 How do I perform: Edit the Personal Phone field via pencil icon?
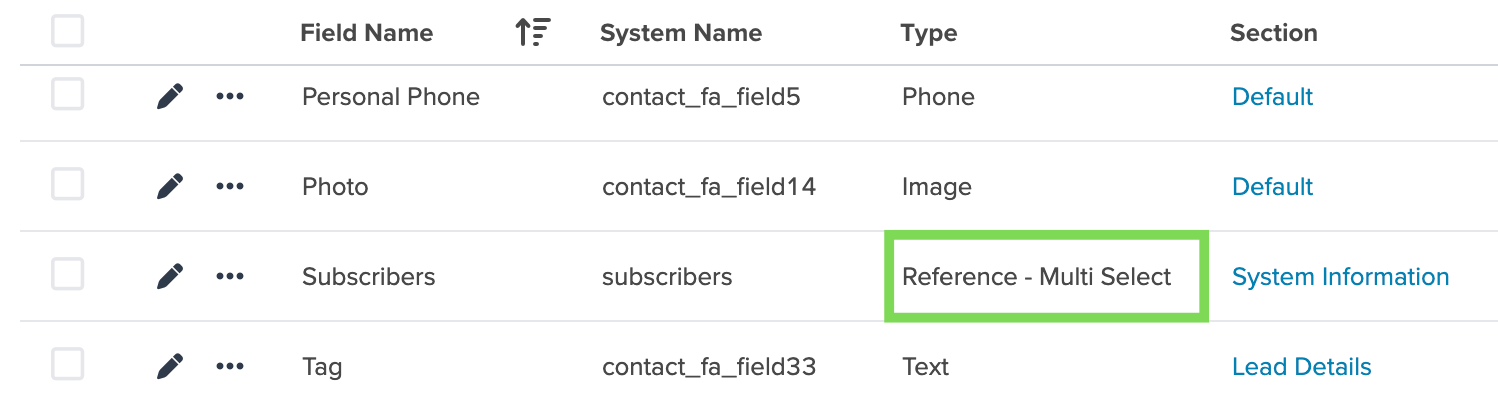170,97
